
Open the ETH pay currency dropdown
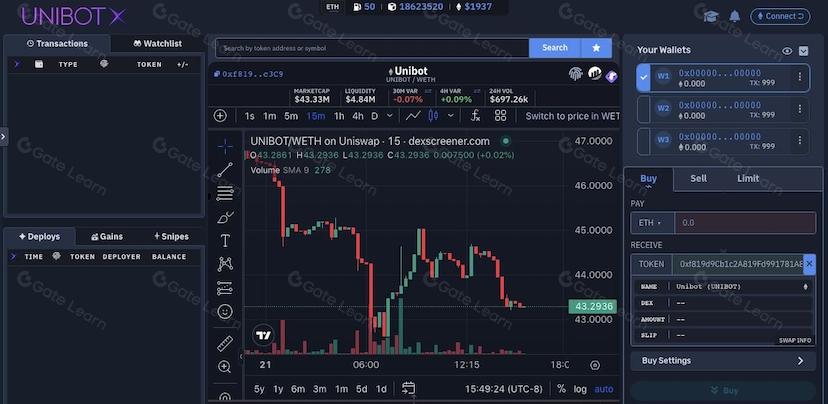[x=653, y=223]
